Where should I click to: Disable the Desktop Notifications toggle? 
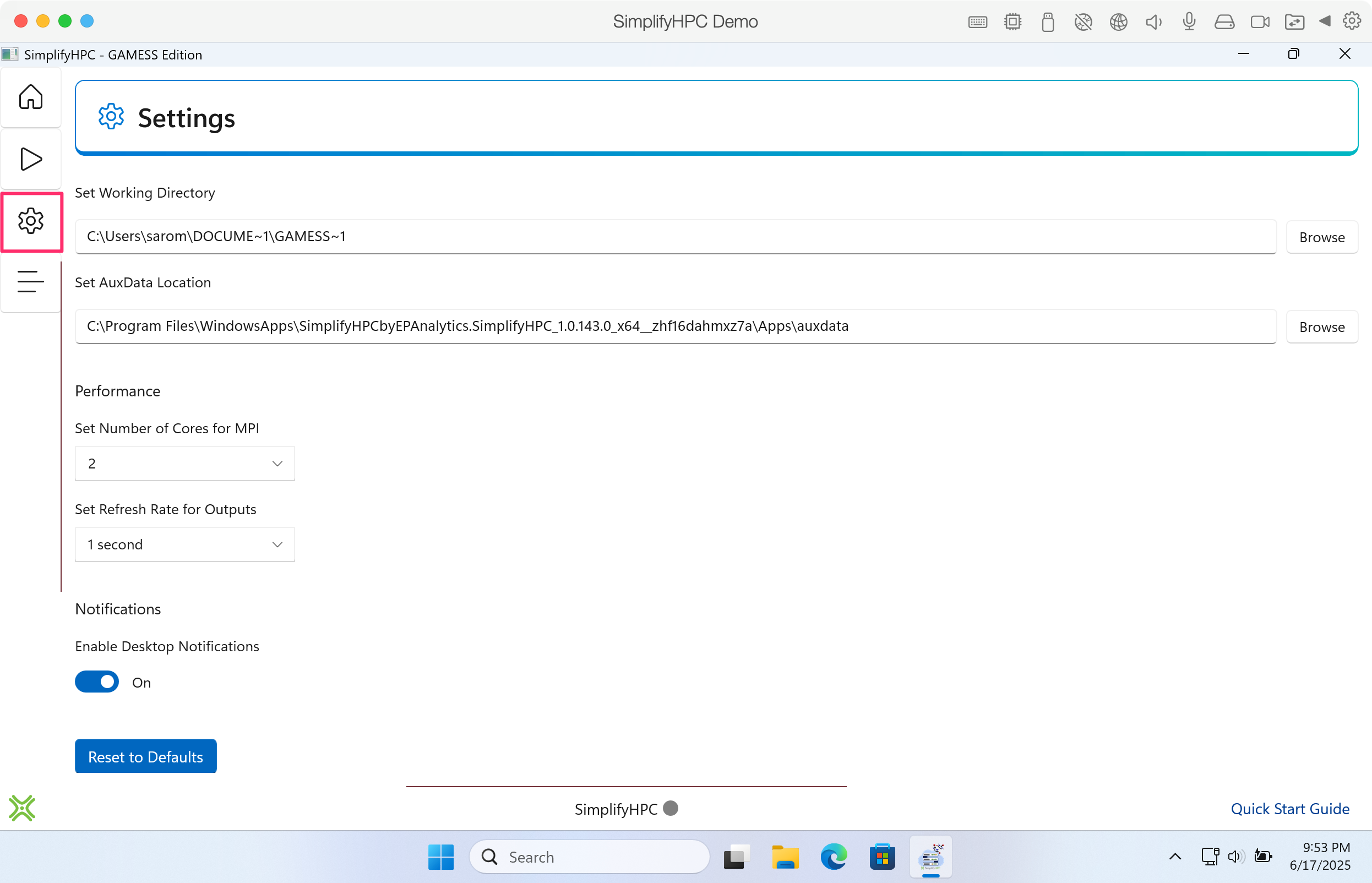(x=97, y=682)
